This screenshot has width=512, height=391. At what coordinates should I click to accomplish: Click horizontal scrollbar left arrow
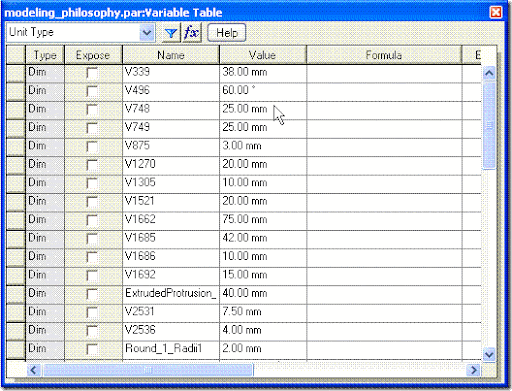(33, 370)
